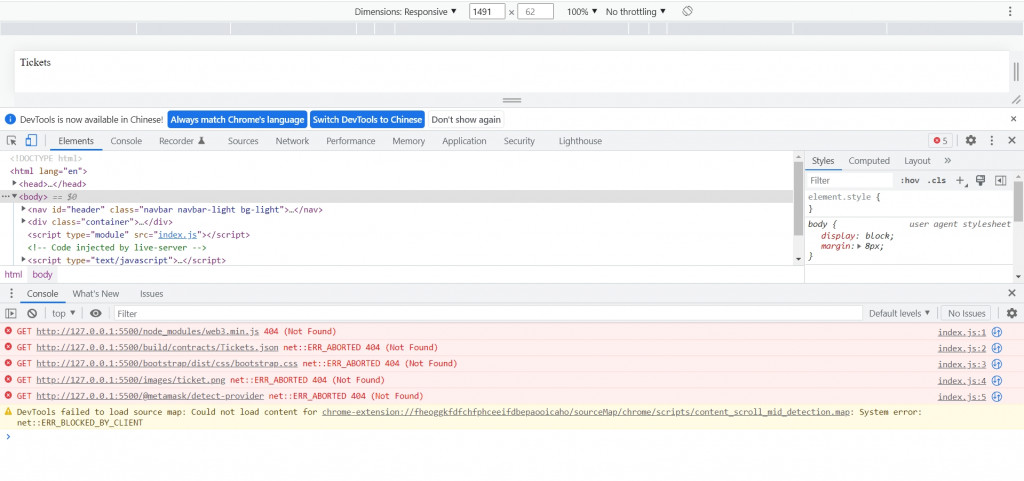The width and height of the screenshot is (1024, 481).
Task: Collapse the body element node
Action: coord(15,196)
